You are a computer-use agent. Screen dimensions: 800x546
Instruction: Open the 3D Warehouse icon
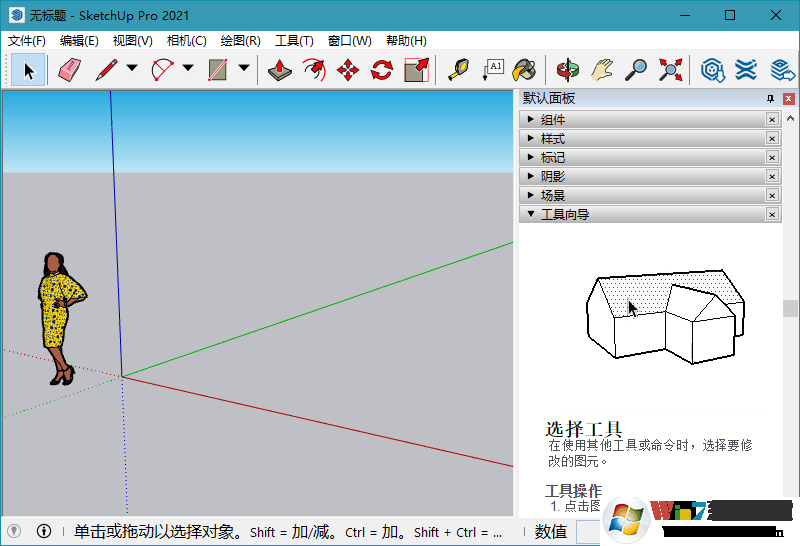coord(712,70)
